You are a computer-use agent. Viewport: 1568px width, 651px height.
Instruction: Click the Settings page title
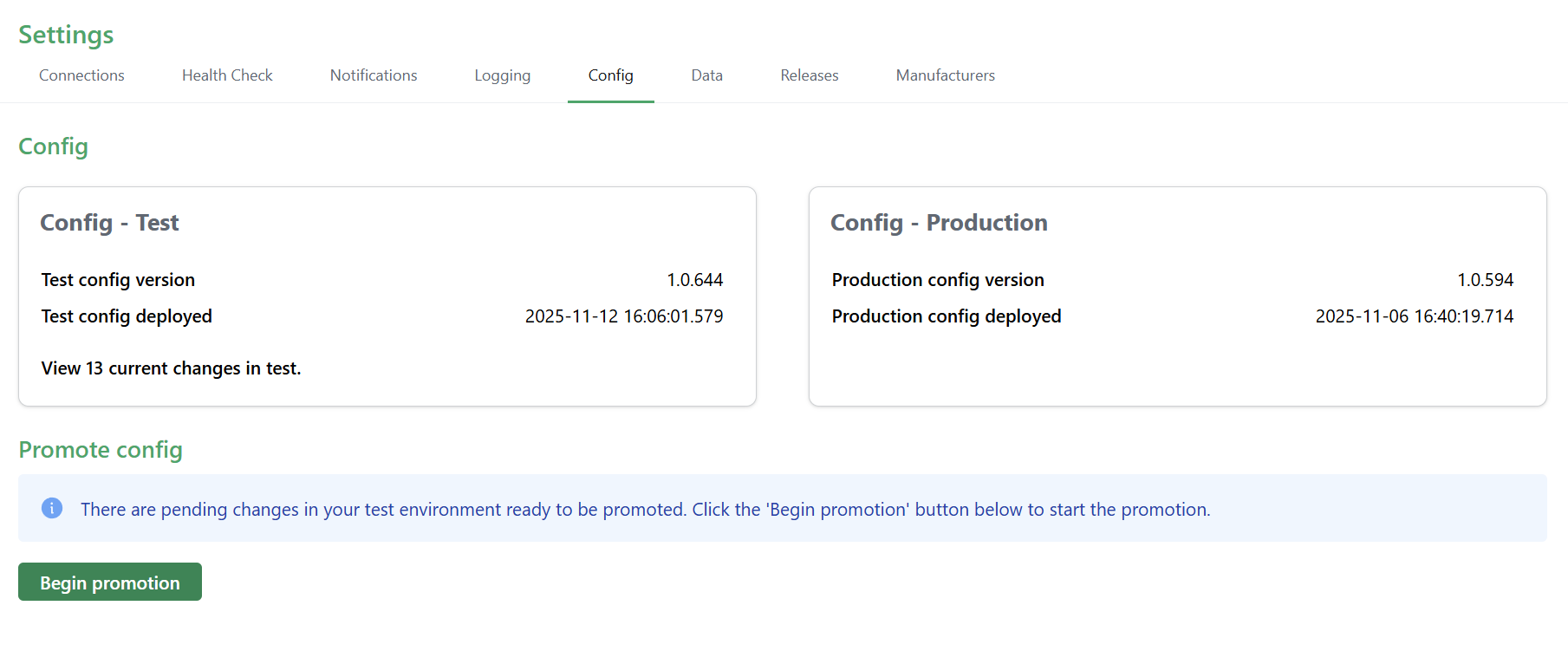(x=66, y=35)
